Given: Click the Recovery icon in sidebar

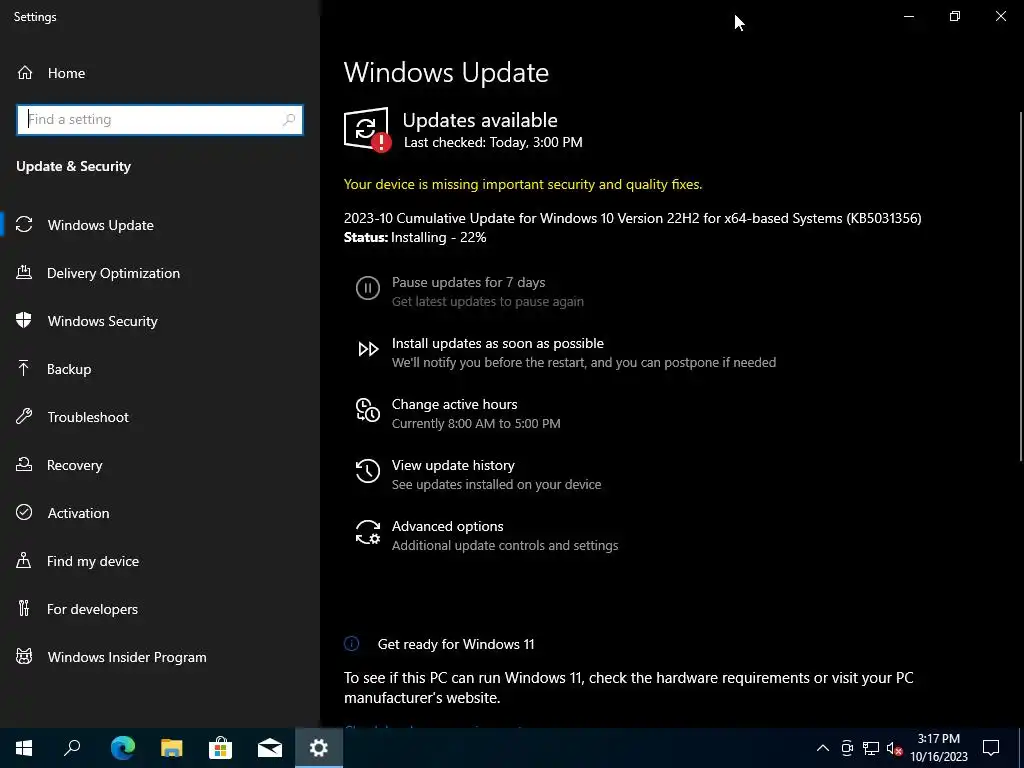Looking at the screenshot, I should pos(24,465).
